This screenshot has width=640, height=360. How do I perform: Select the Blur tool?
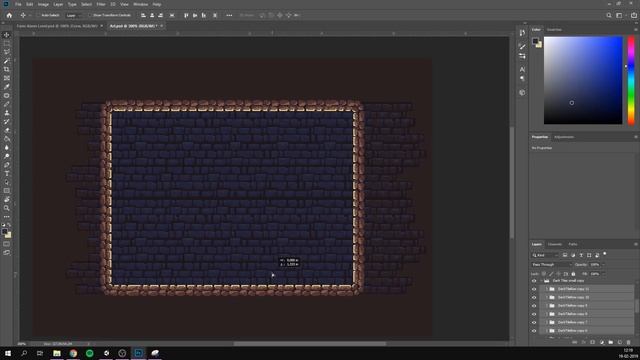pyautogui.click(x=7, y=147)
